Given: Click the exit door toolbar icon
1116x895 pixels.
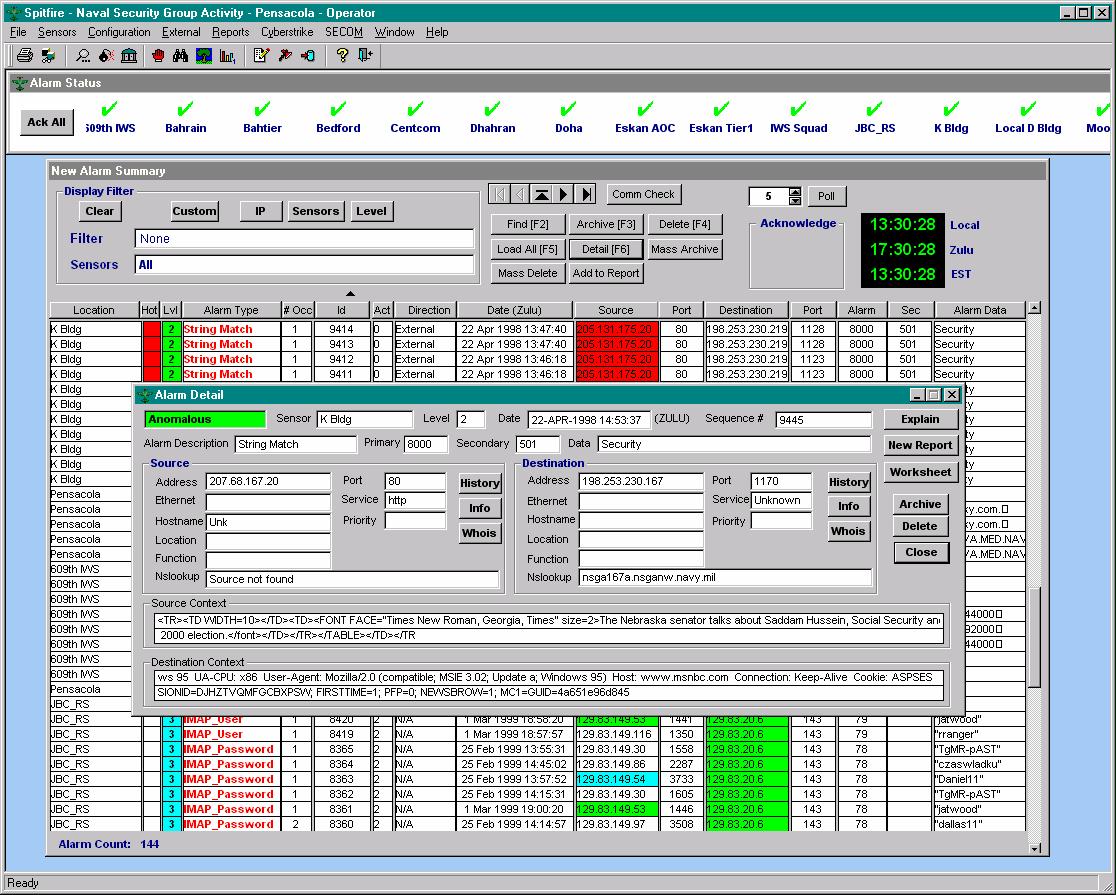Looking at the screenshot, I should point(365,56).
